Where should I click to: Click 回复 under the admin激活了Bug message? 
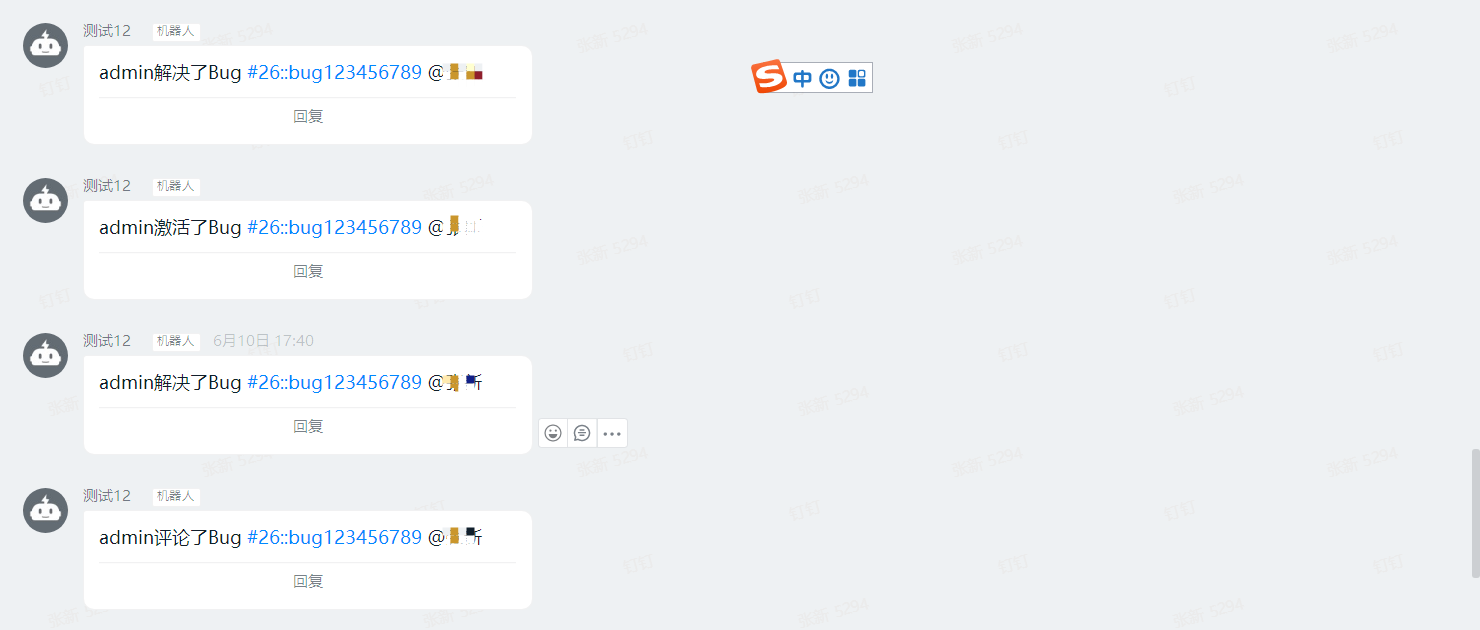[x=308, y=271]
